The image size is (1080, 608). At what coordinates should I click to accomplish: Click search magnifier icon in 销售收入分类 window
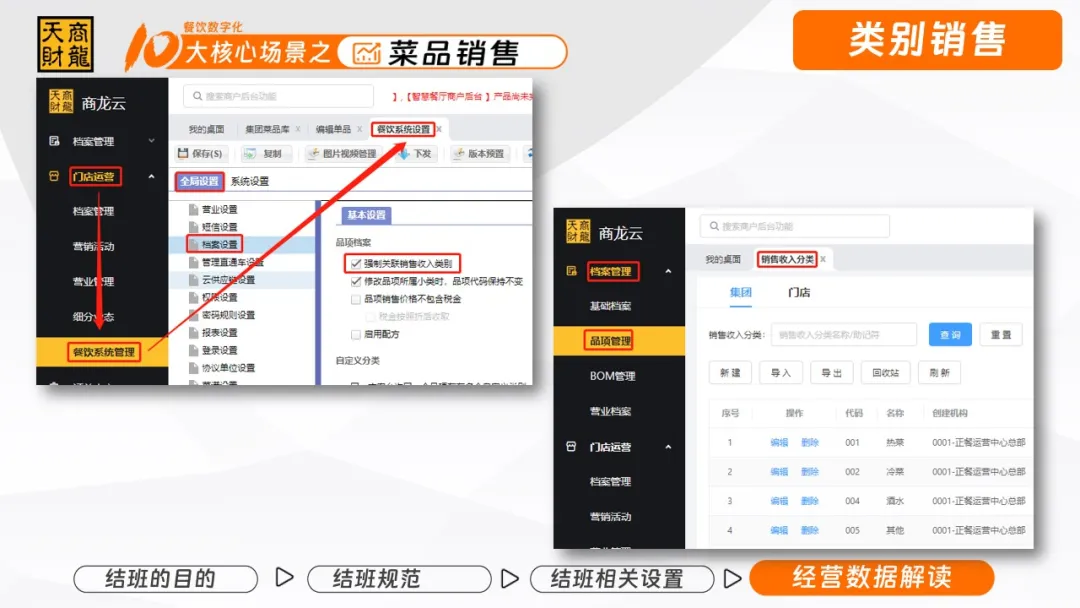coord(714,226)
